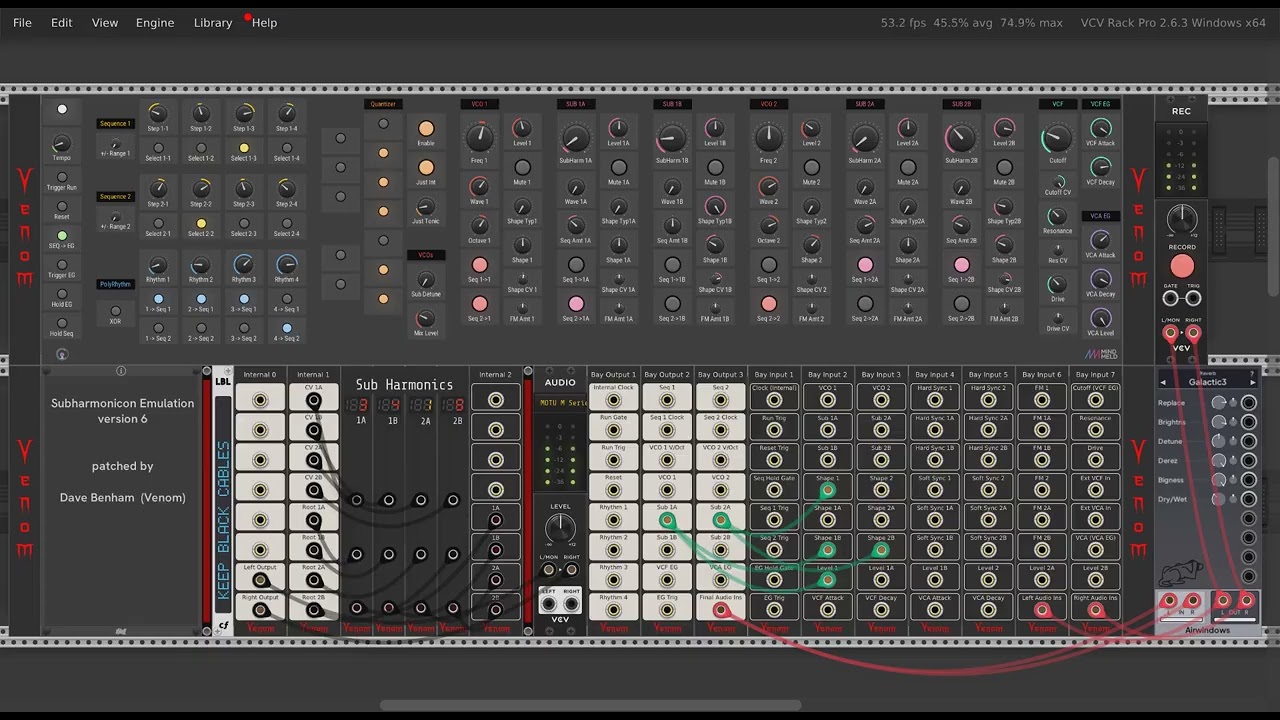Click the Tempo knob
Screen dimensions: 1280x720
pos(62,144)
